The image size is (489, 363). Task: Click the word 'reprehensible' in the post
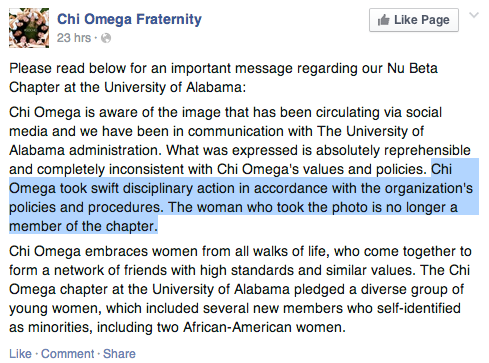(427, 150)
